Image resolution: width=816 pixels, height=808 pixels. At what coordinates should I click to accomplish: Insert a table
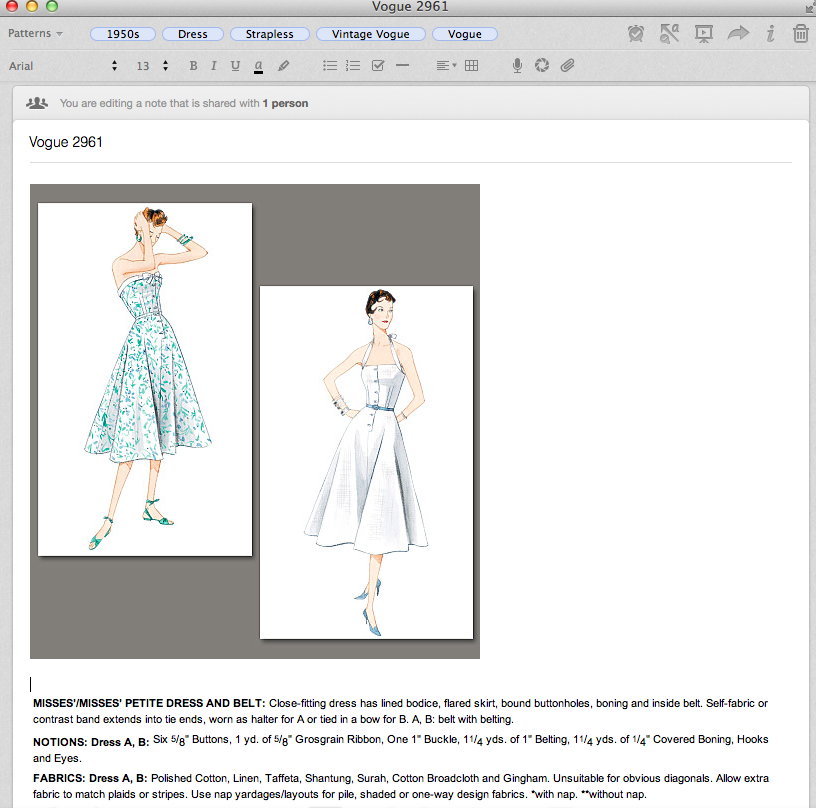coord(472,66)
